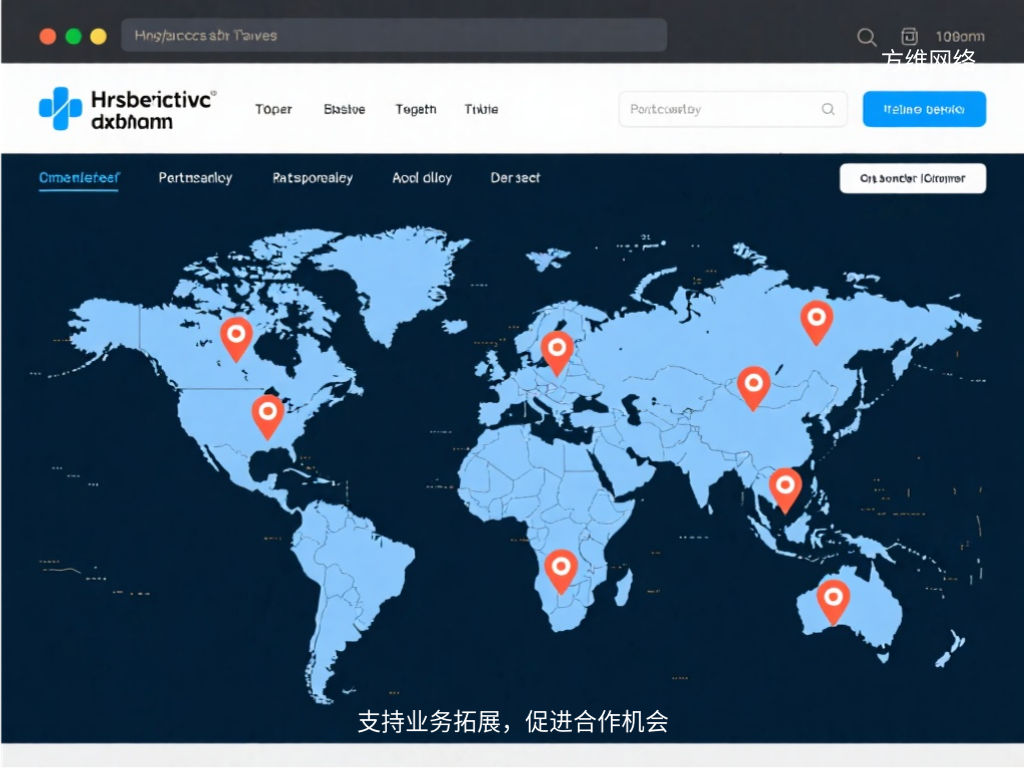
Task: Select the map pin in eastern United States
Action: pyautogui.click(x=267, y=413)
